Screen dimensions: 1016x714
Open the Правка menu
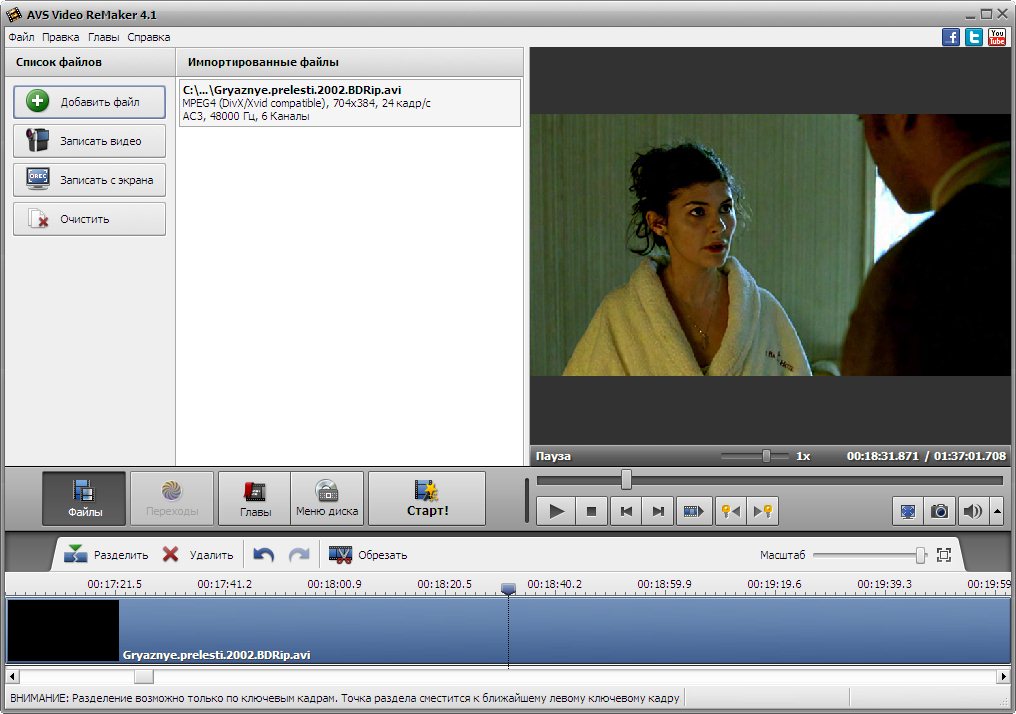pos(60,37)
